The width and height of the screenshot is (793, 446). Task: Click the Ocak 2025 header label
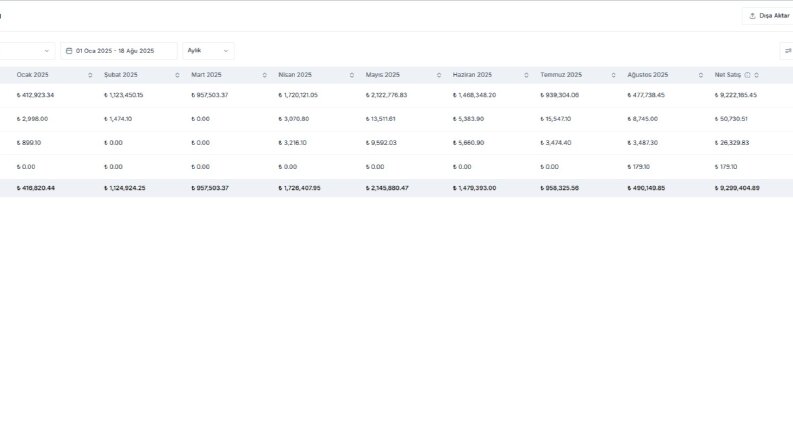pyautogui.click(x=32, y=75)
